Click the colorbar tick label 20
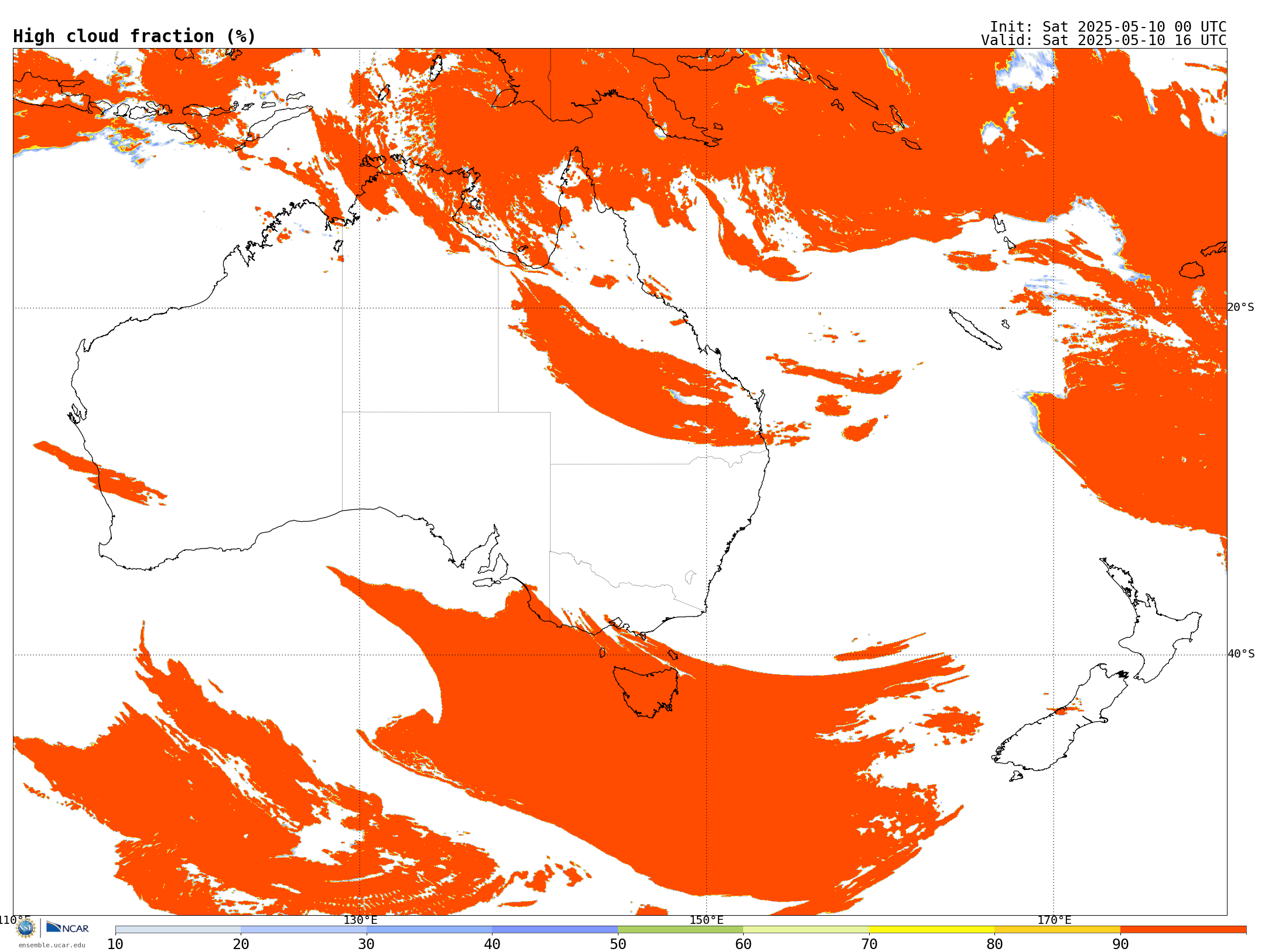 pyautogui.click(x=241, y=944)
